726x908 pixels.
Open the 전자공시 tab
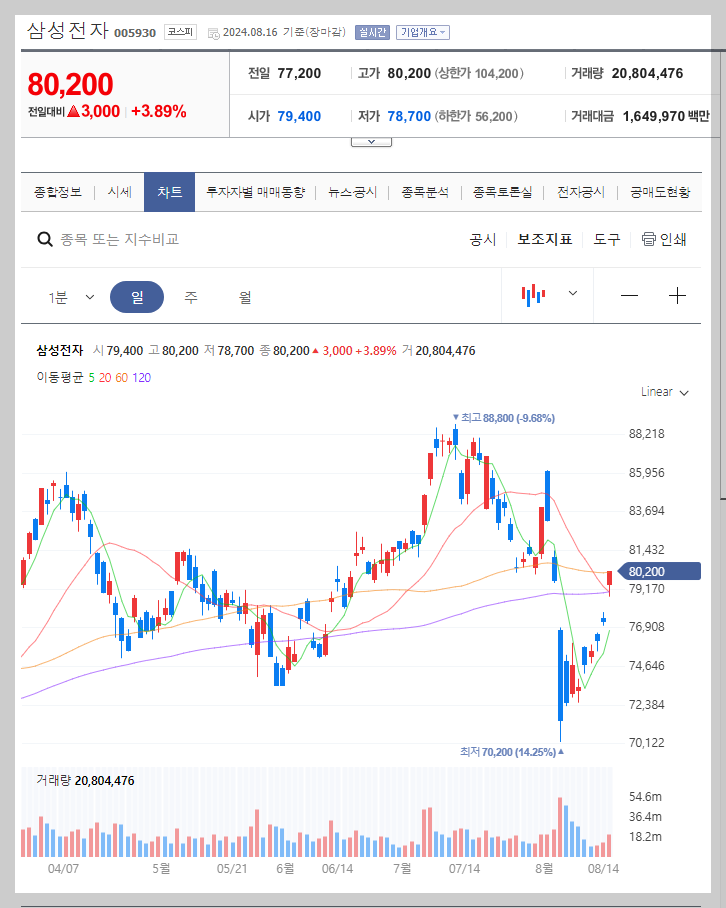click(x=581, y=192)
